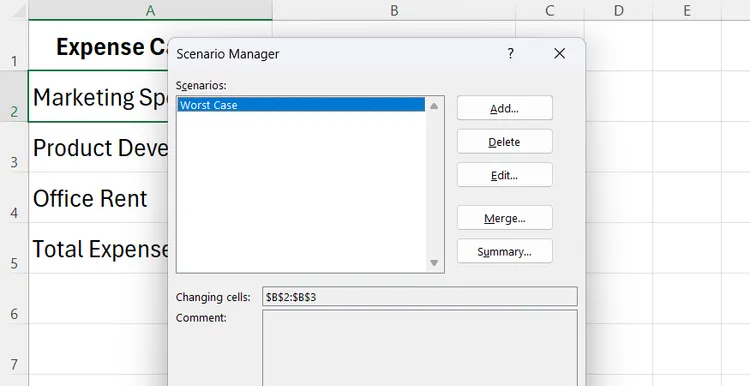Click scenarios list scroll down arrow
This screenshot has width=750, height=386.
coord(434,263)
